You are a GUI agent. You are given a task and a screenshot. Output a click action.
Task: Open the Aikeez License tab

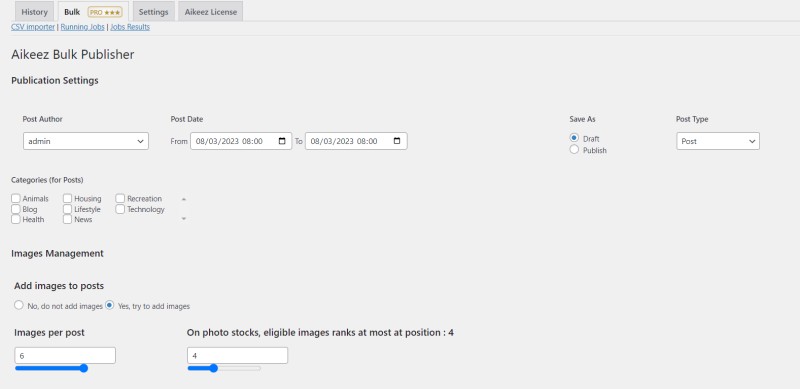pos(211,12)
